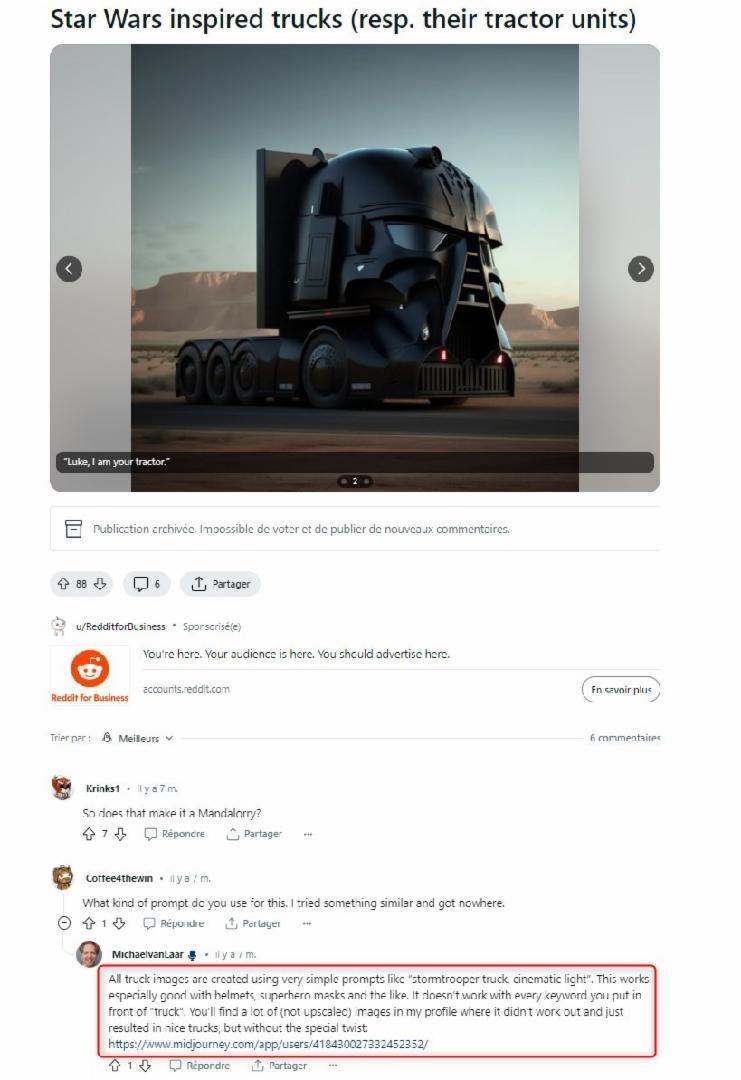Select the gallery page indicator dots

355,481
